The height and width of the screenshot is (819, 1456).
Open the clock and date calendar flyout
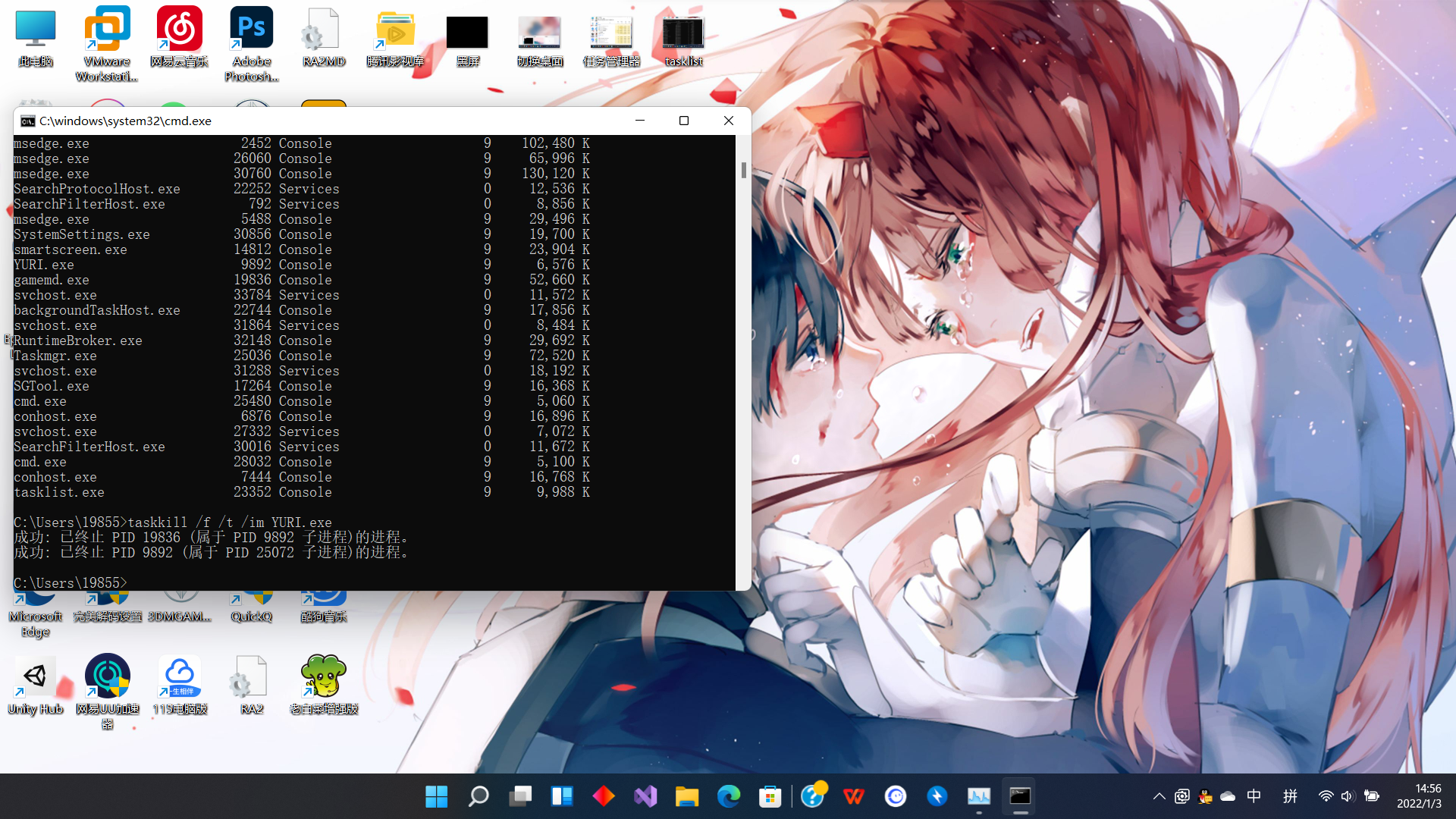coord(1419,796)
